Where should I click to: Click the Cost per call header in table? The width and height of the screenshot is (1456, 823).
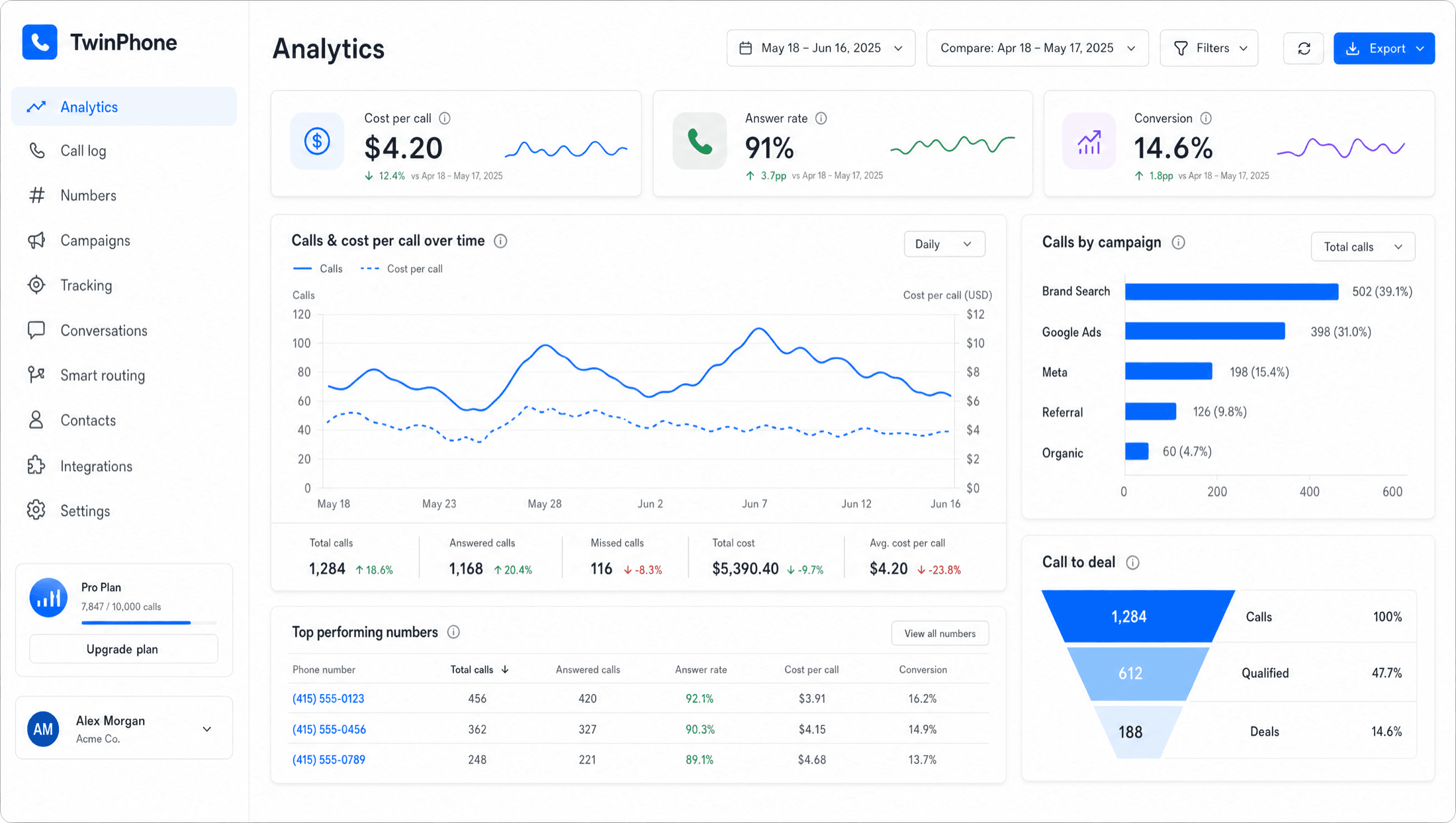click(811, 670)
